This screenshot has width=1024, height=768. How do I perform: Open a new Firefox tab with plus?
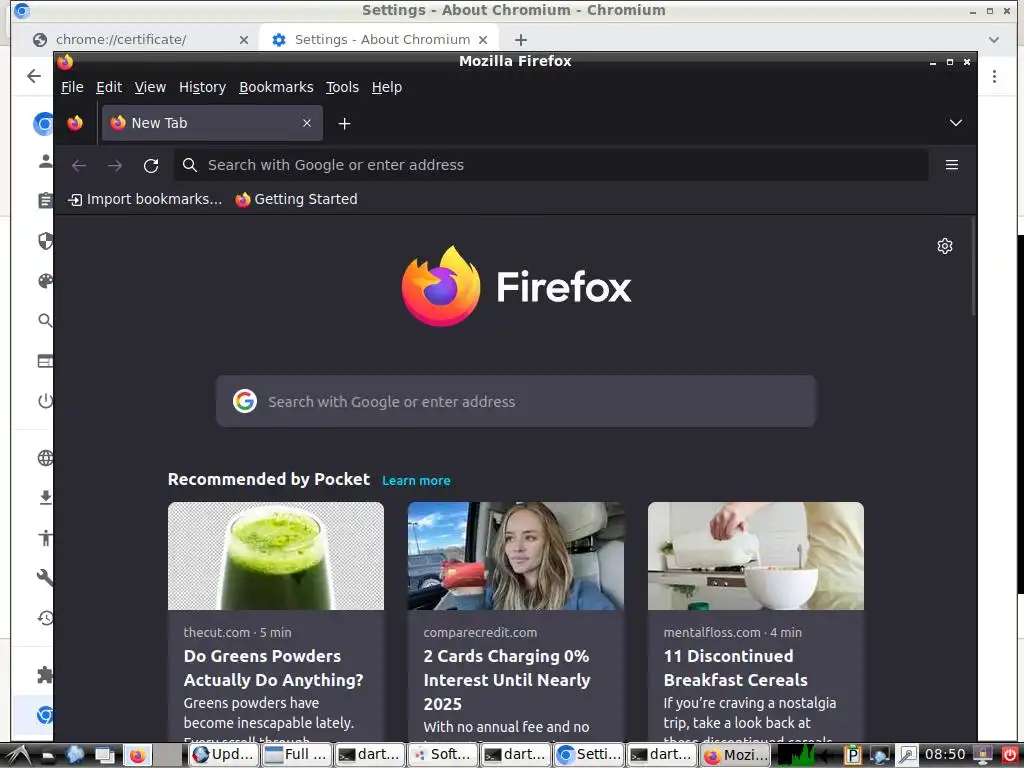click(344, 123)
